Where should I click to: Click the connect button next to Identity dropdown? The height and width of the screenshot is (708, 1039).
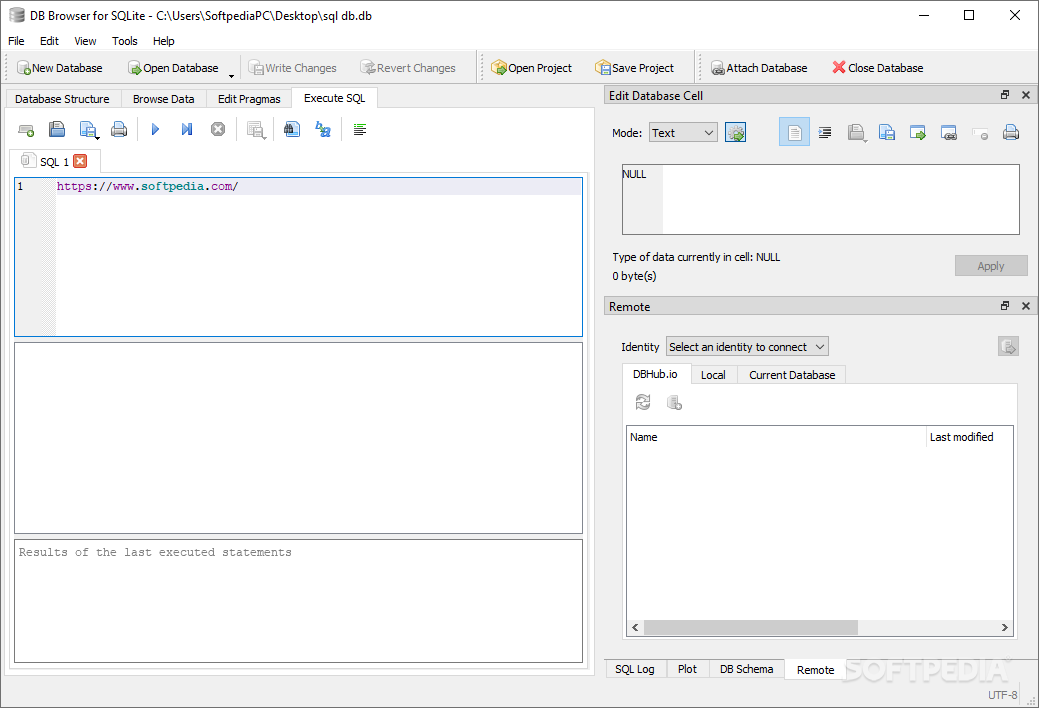click(x=1009, y=346)
